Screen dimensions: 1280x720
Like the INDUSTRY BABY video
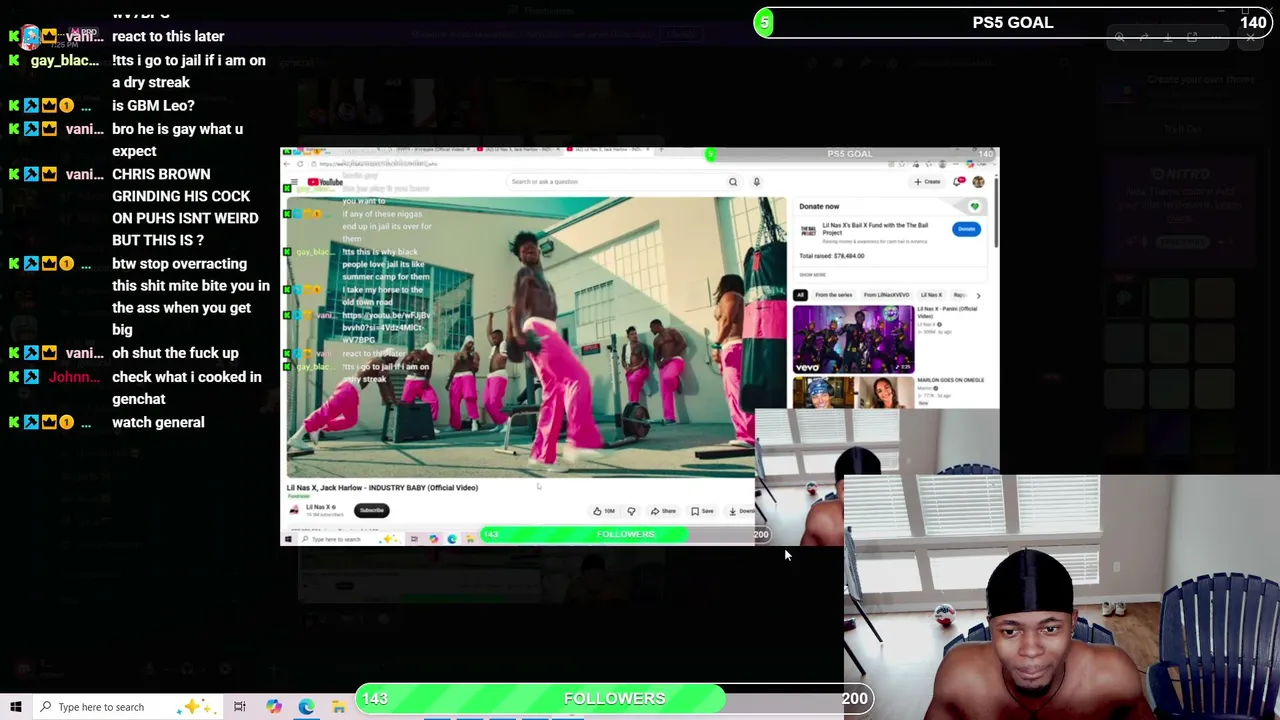(603, 511)
